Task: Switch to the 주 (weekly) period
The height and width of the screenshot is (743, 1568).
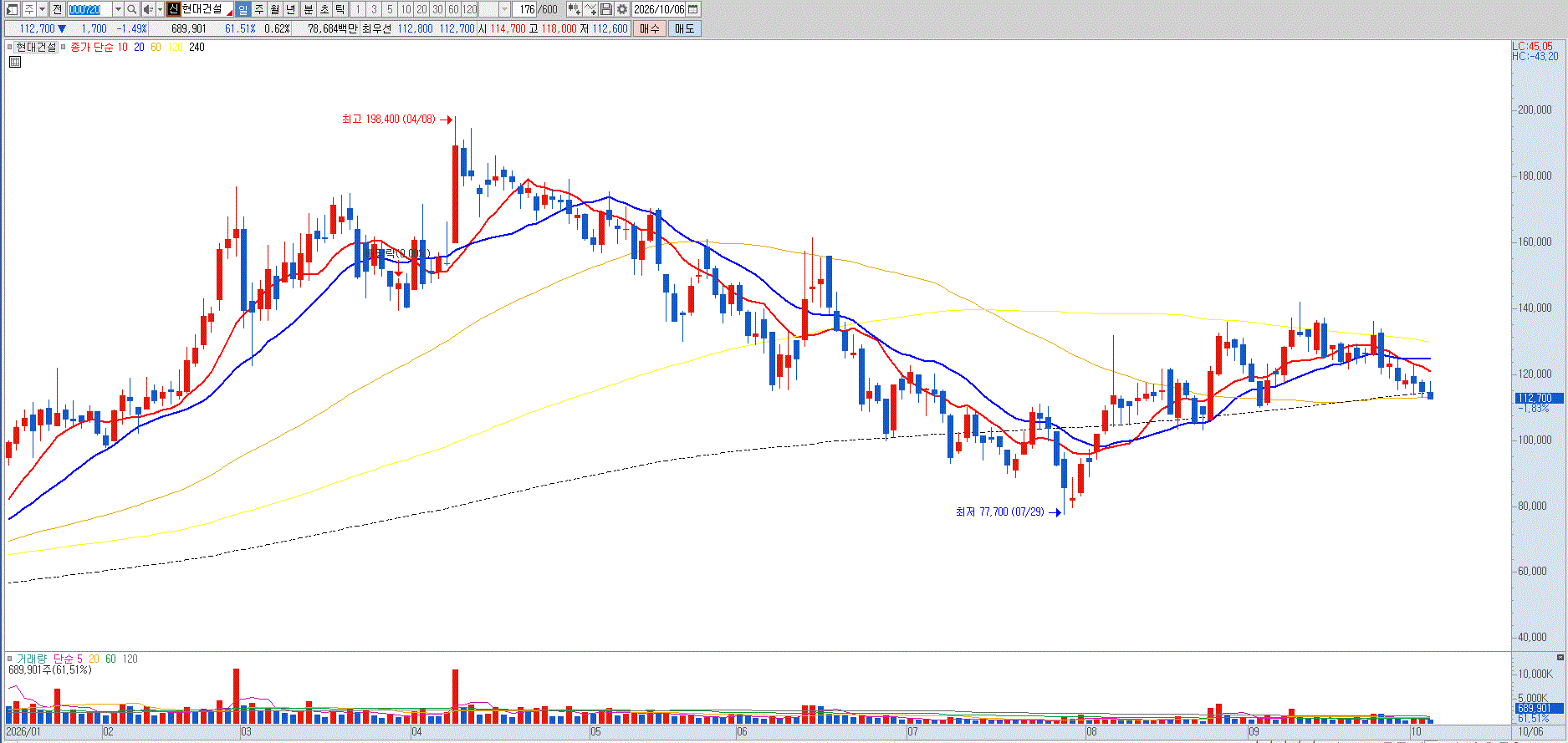Action: coord(258,9)
